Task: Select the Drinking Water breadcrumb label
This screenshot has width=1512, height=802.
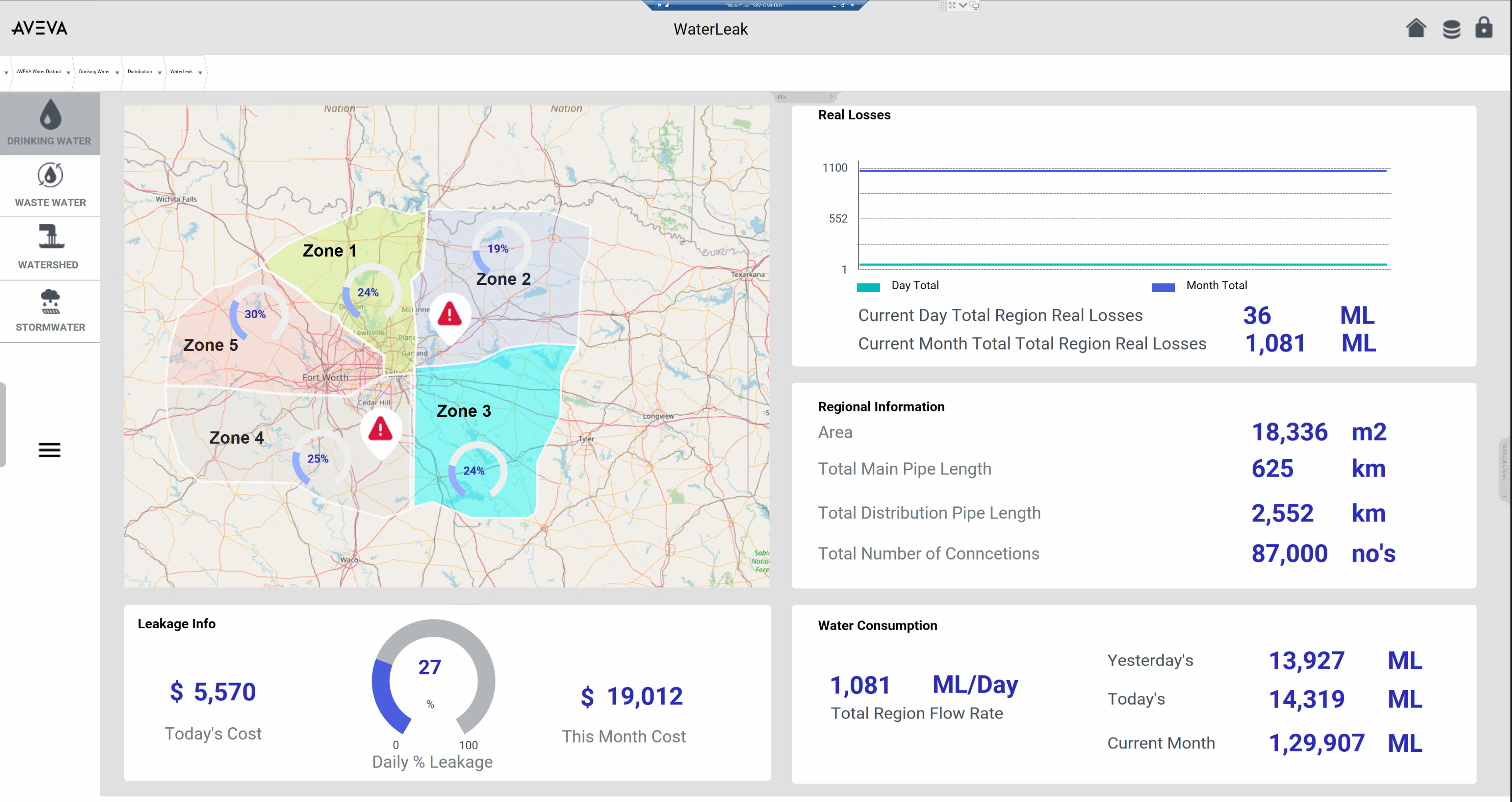Action: (94, 71)
